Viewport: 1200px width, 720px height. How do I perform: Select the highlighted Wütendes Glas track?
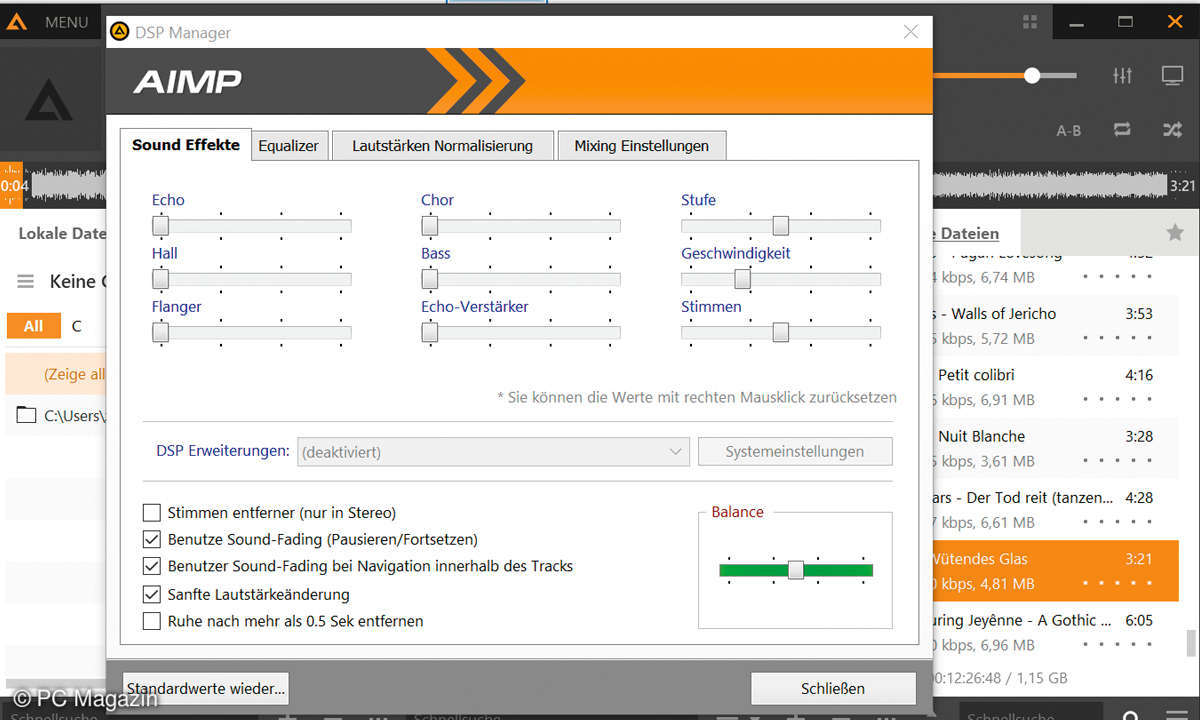click(x=1056, y=571)
